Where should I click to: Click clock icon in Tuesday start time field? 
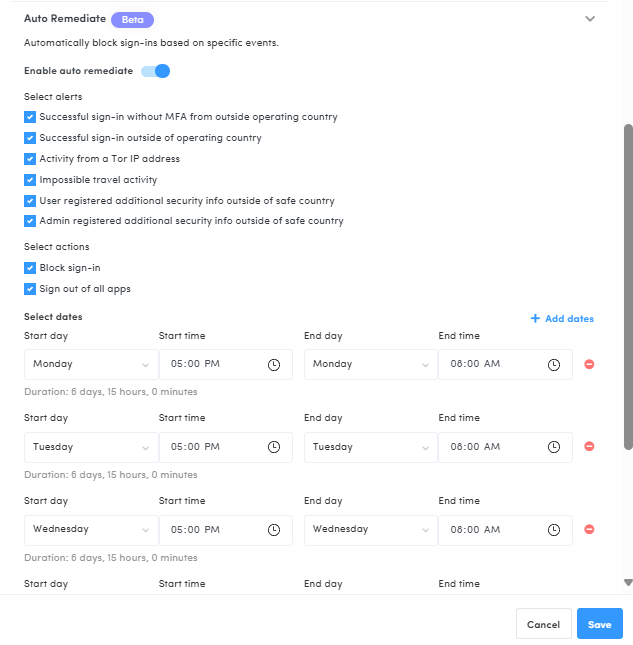[274, 447]
